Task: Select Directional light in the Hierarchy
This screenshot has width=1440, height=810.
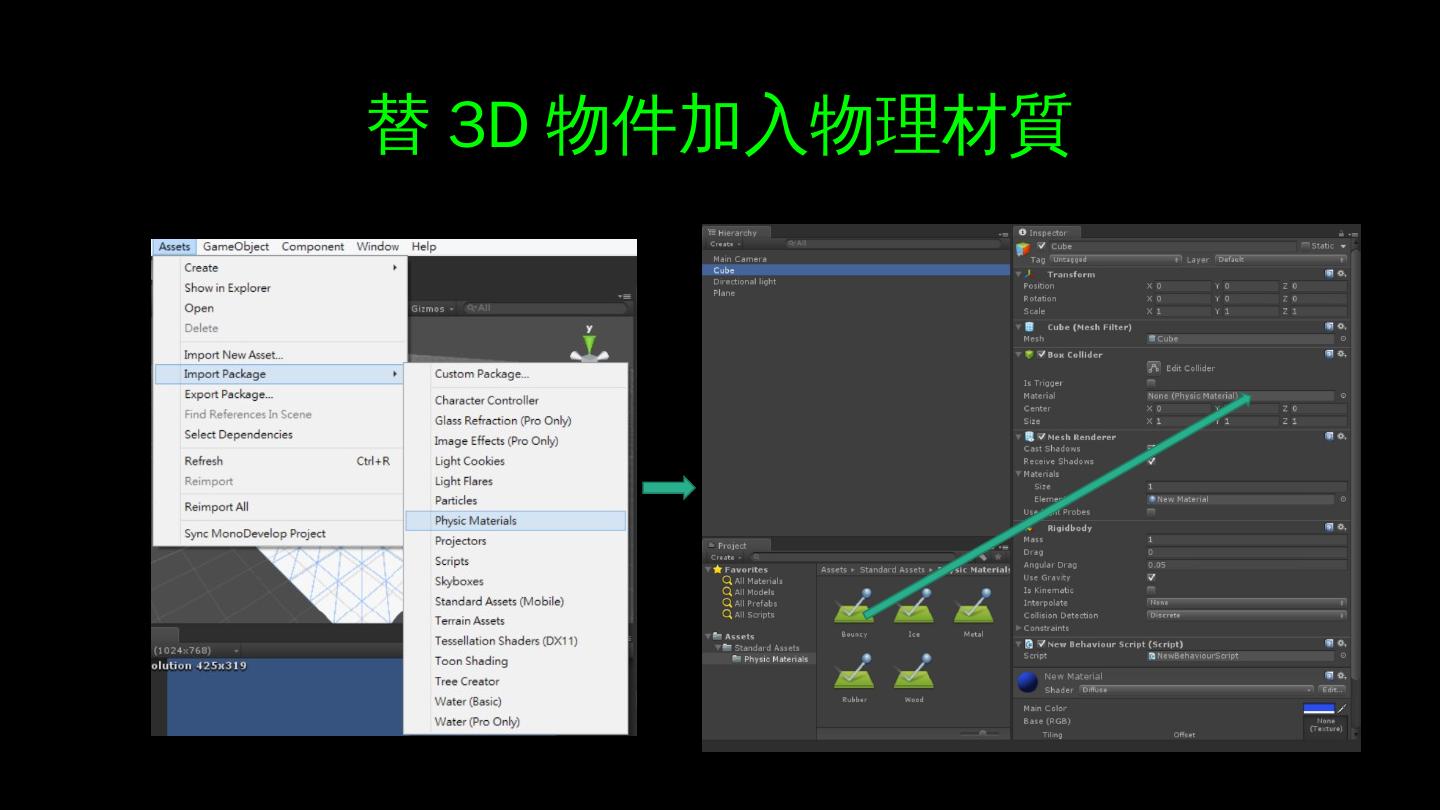Action: [x=744, y=282]
